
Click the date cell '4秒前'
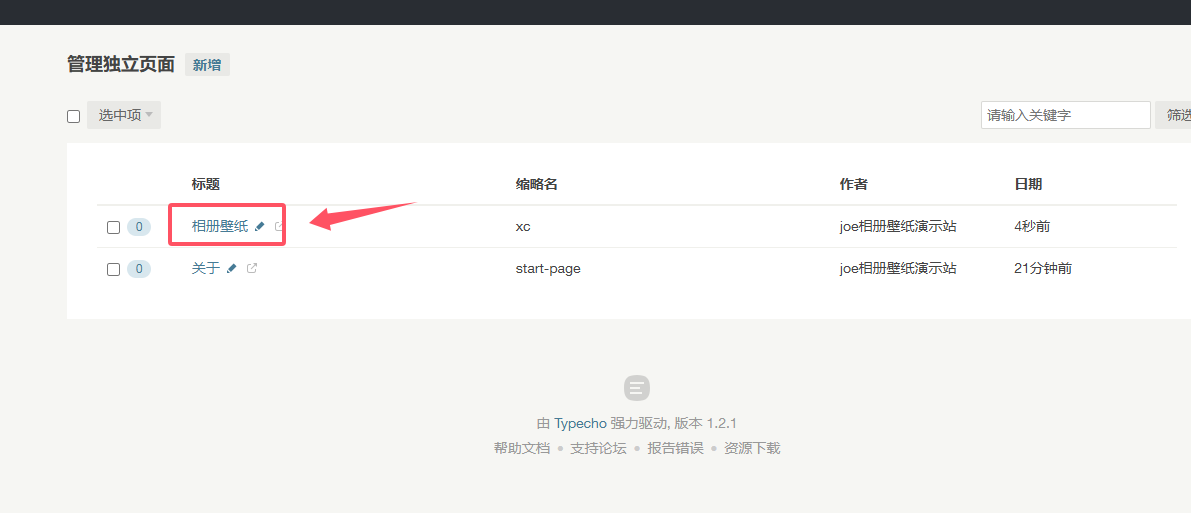coord(1032,226)
